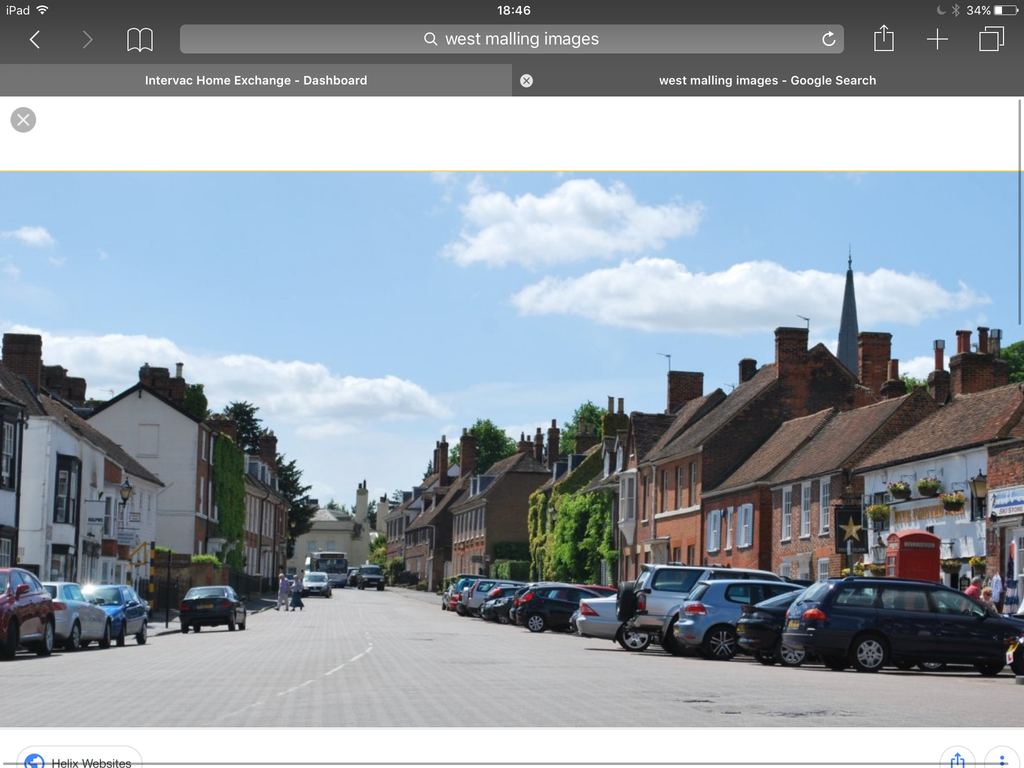Tap the forward navigation arrow
The image size is (1024, 768).
[x=86, y=39]
